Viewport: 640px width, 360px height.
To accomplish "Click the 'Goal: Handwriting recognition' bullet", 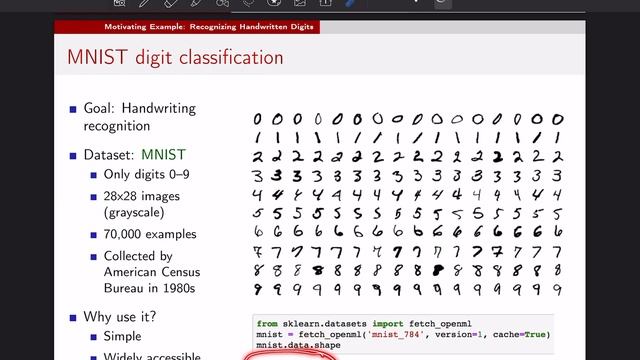I will [140, 117].
